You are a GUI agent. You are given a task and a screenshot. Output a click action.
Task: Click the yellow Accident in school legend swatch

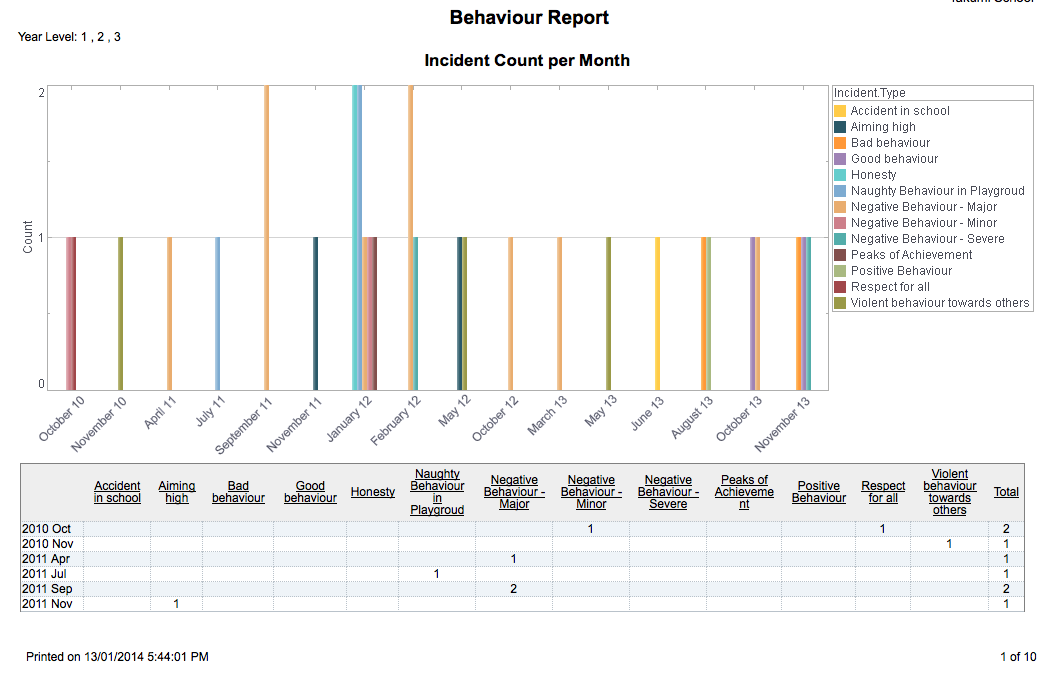click(x=840, y=111)
